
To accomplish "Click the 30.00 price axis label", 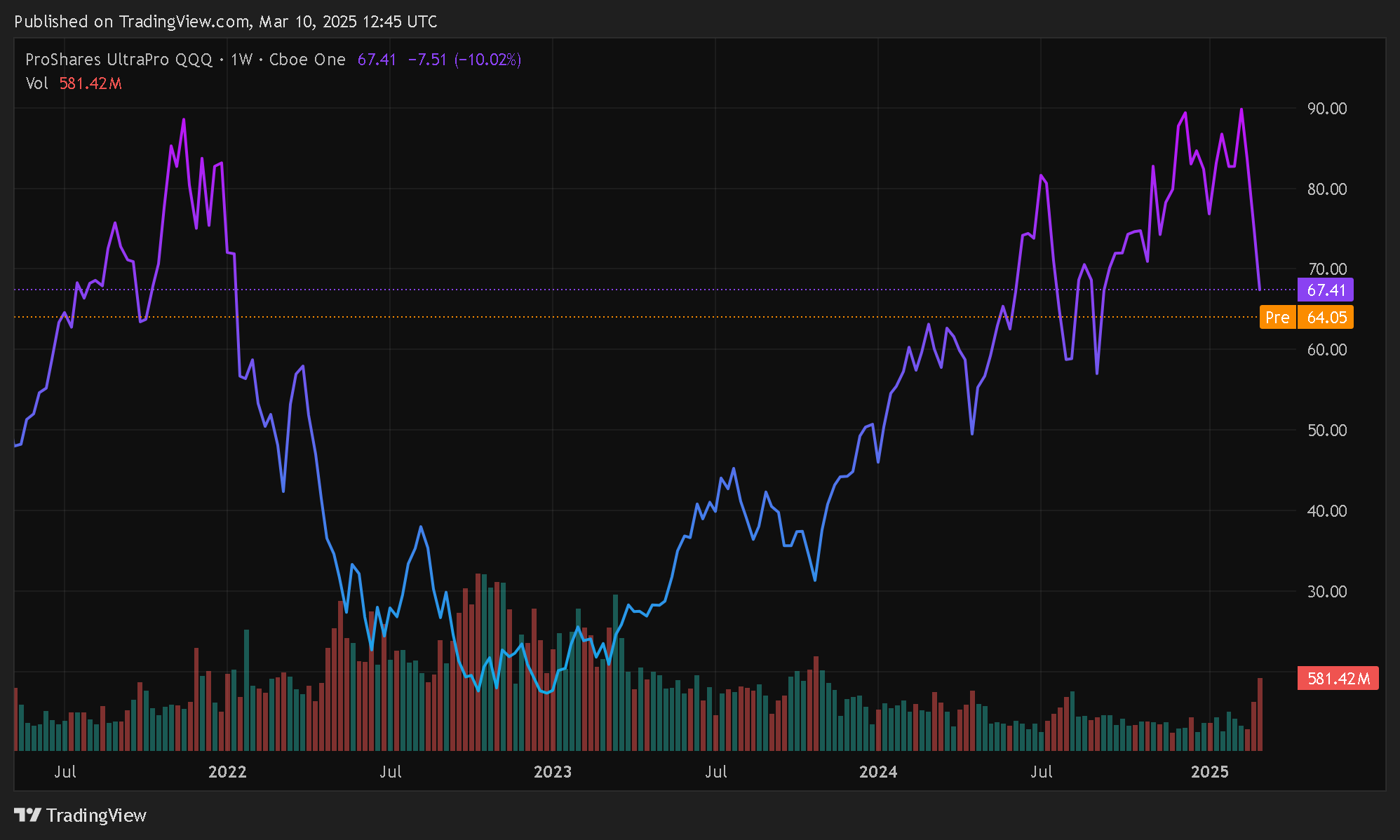I will click(1326, 591).
